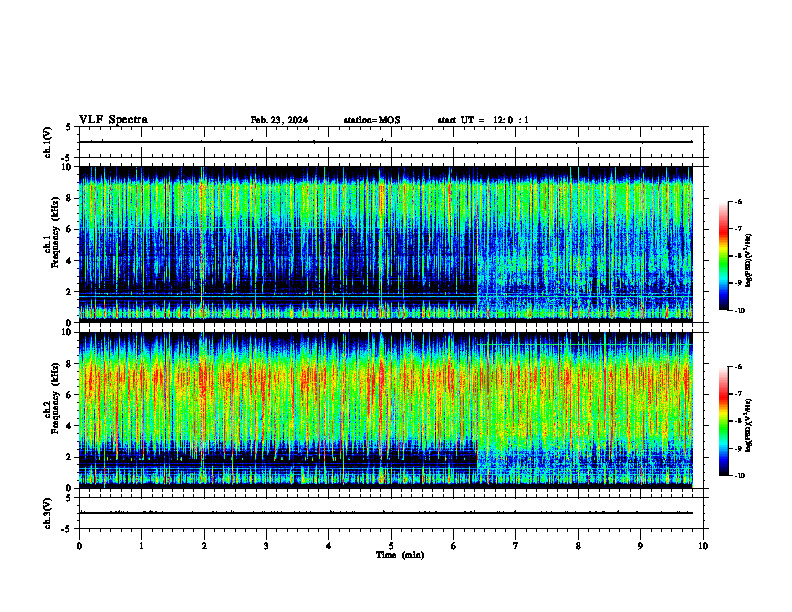Click the "-8" label on ch.2 color bar
Image resolution: width=792 pixels, height=612 pixels.
coord(738,421)
